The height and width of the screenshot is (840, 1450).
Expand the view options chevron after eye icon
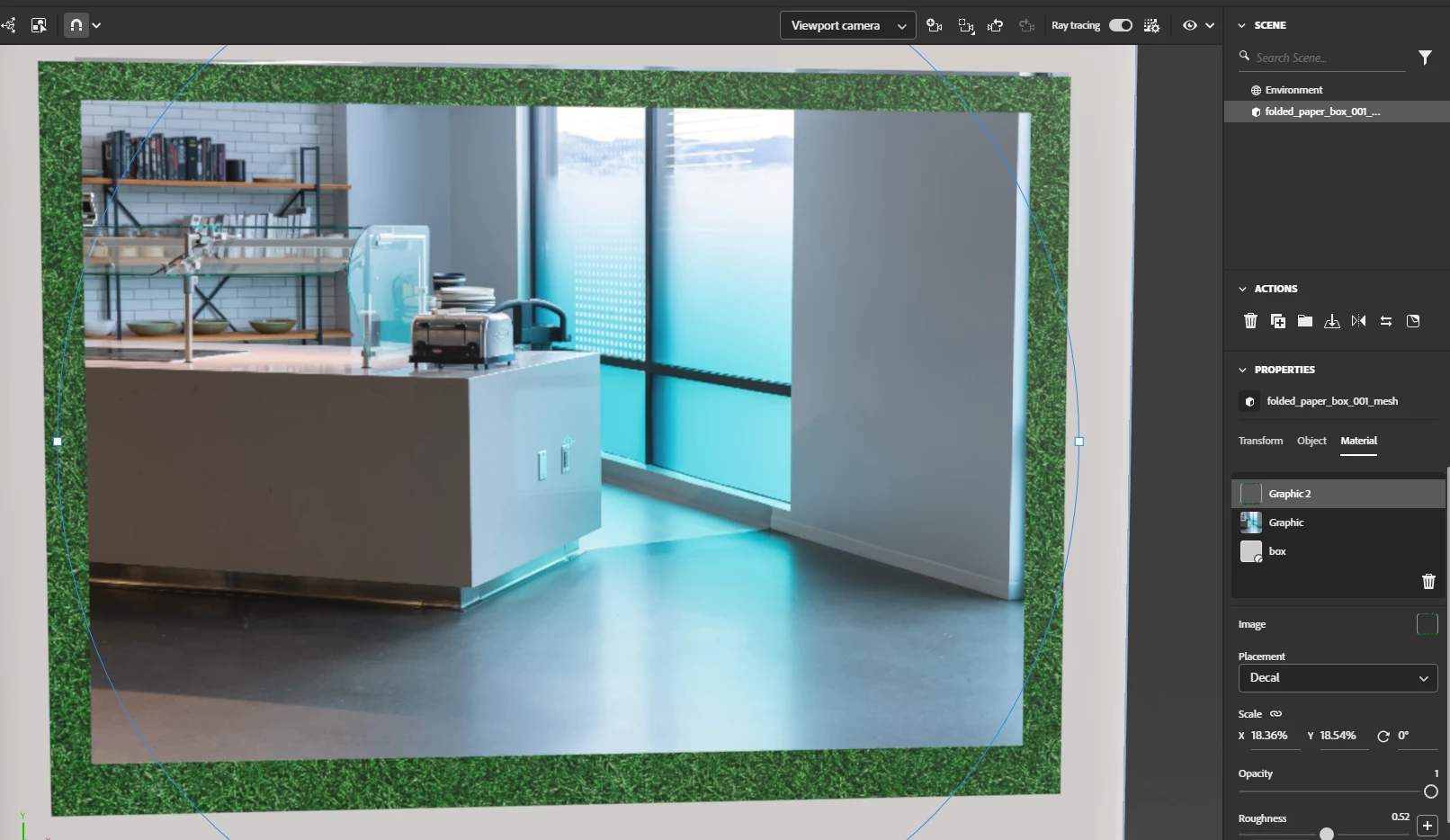click(1210, 26)
